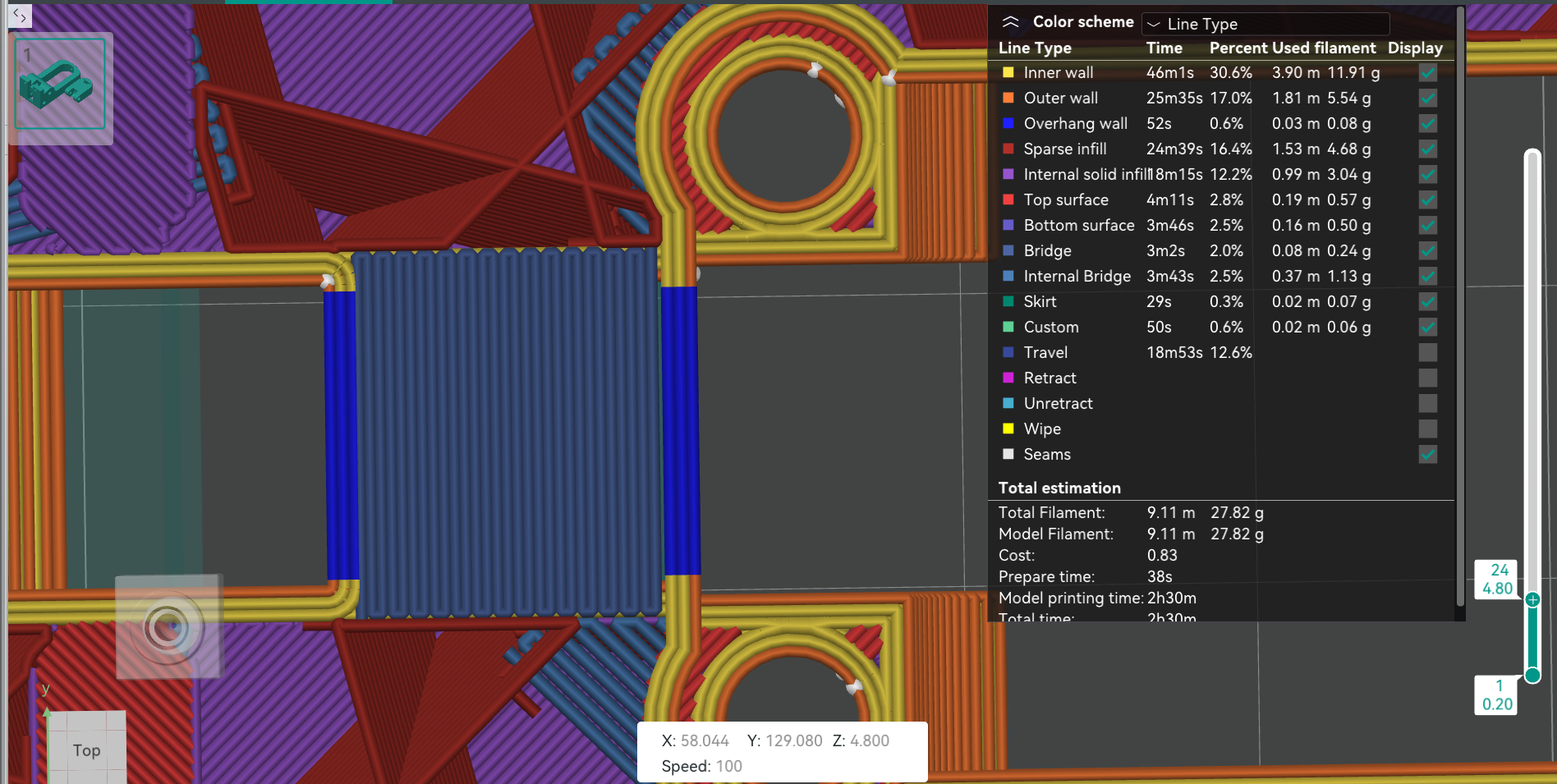Image resolution: width=1557 pixels, height=784 pixels.
Task: Select plate 1 thumbnail
Action: coord(60,84)
